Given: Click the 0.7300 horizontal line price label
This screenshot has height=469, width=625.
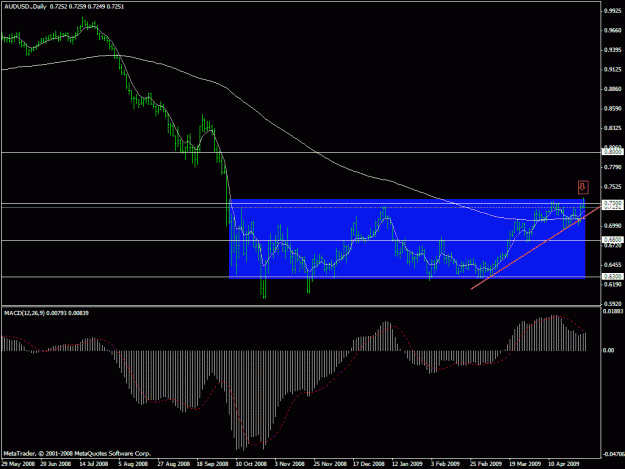Looking at the screenshot, I should [613, 203].
